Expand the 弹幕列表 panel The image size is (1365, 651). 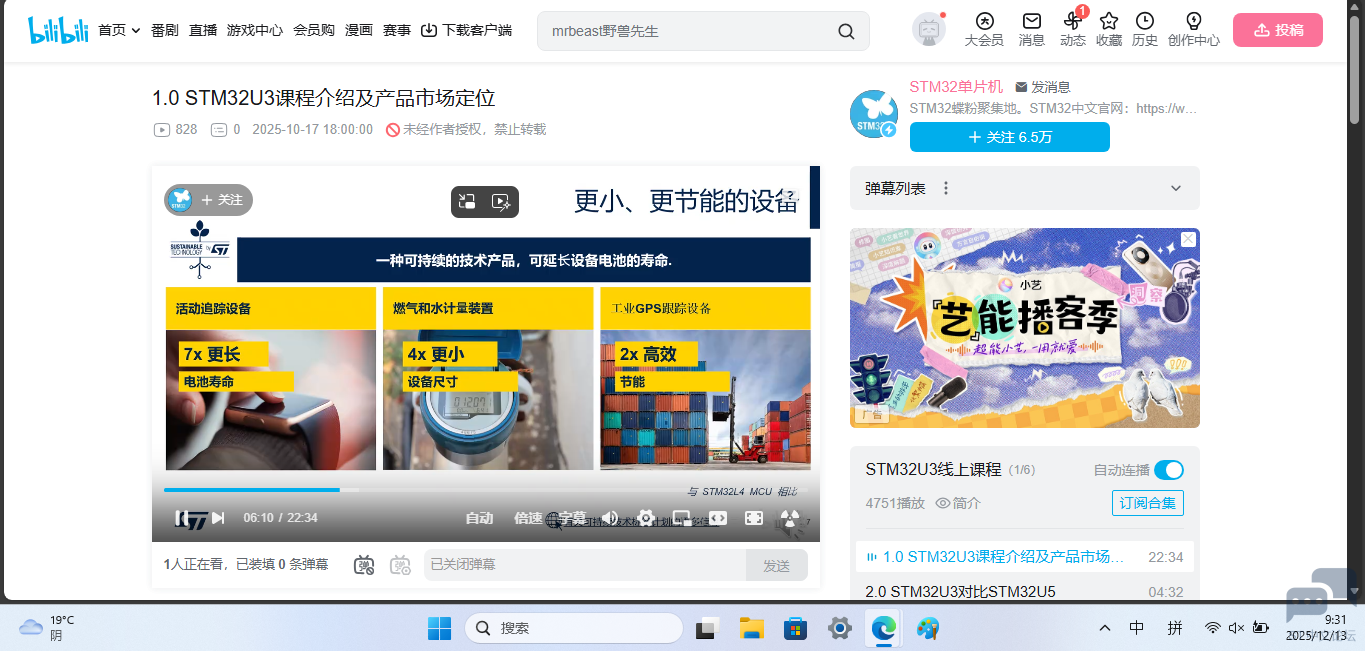click(1176, 188)
